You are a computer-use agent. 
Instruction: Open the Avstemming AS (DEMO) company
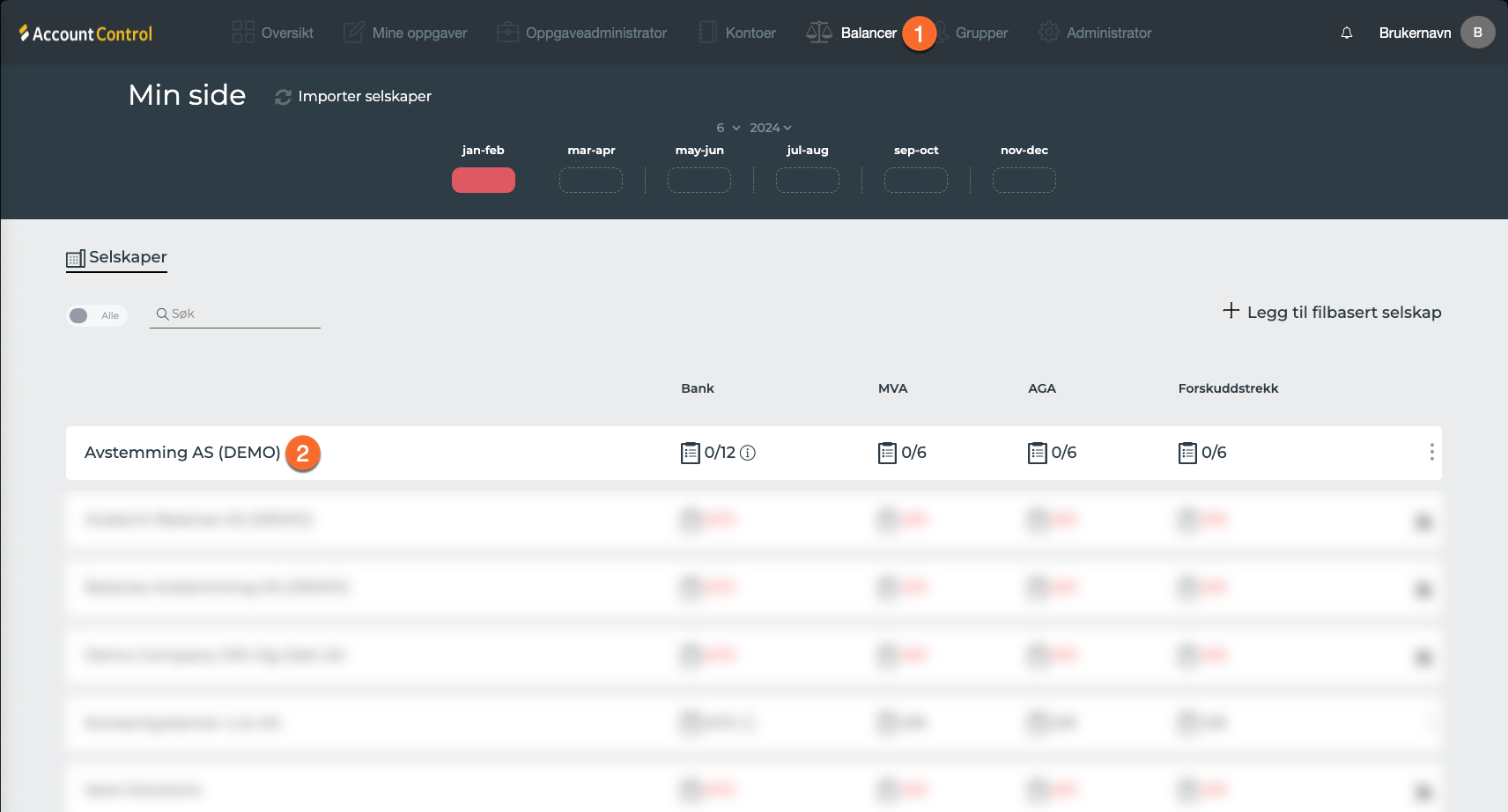click(x=182, y=453)
